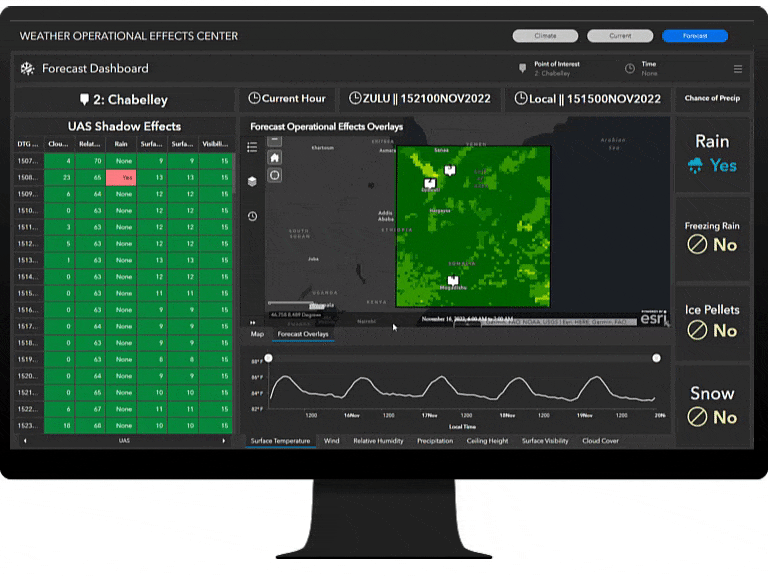Screen dimensions: 768x576
Task: Click the Rain Yes indicator card
Action: [x=712, y=154]
